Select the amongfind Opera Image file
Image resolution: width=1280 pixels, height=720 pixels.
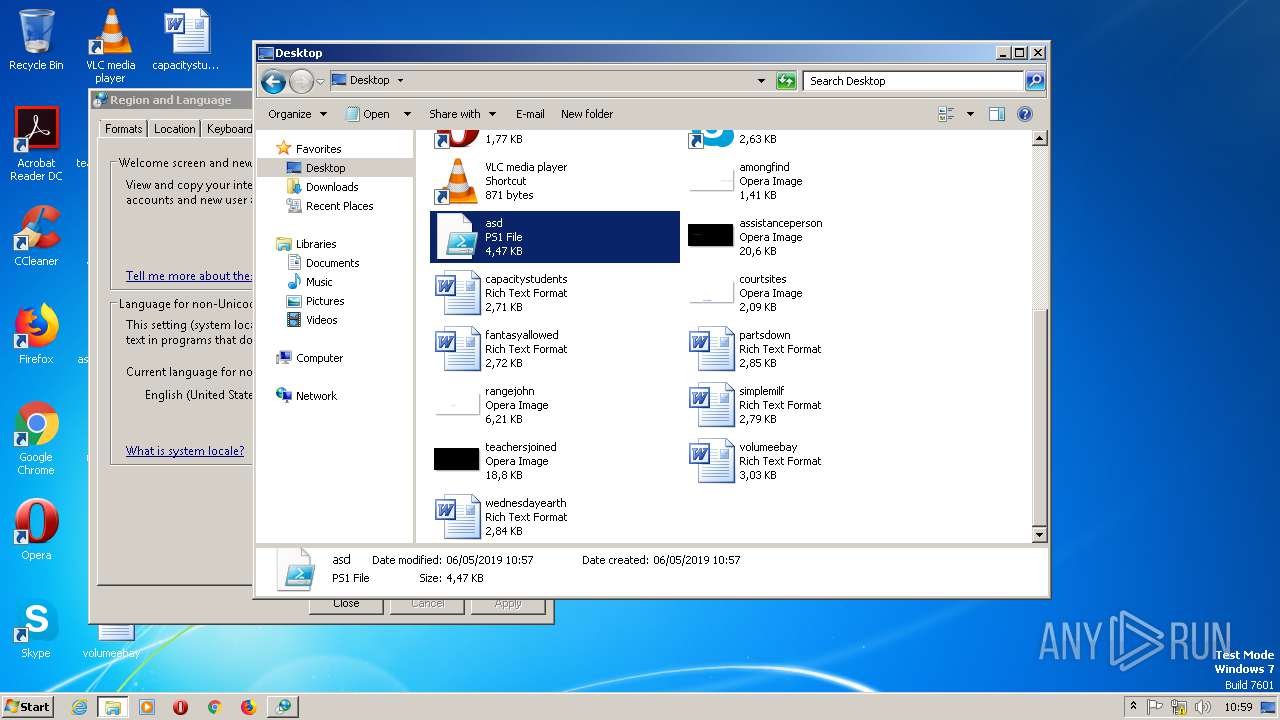(x=808, y=181)
